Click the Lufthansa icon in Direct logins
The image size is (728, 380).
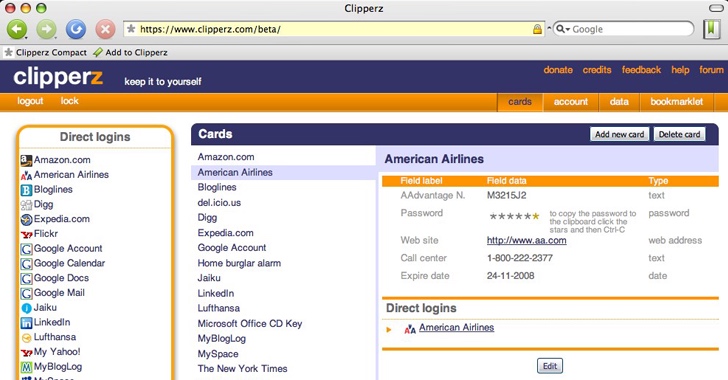26,338
